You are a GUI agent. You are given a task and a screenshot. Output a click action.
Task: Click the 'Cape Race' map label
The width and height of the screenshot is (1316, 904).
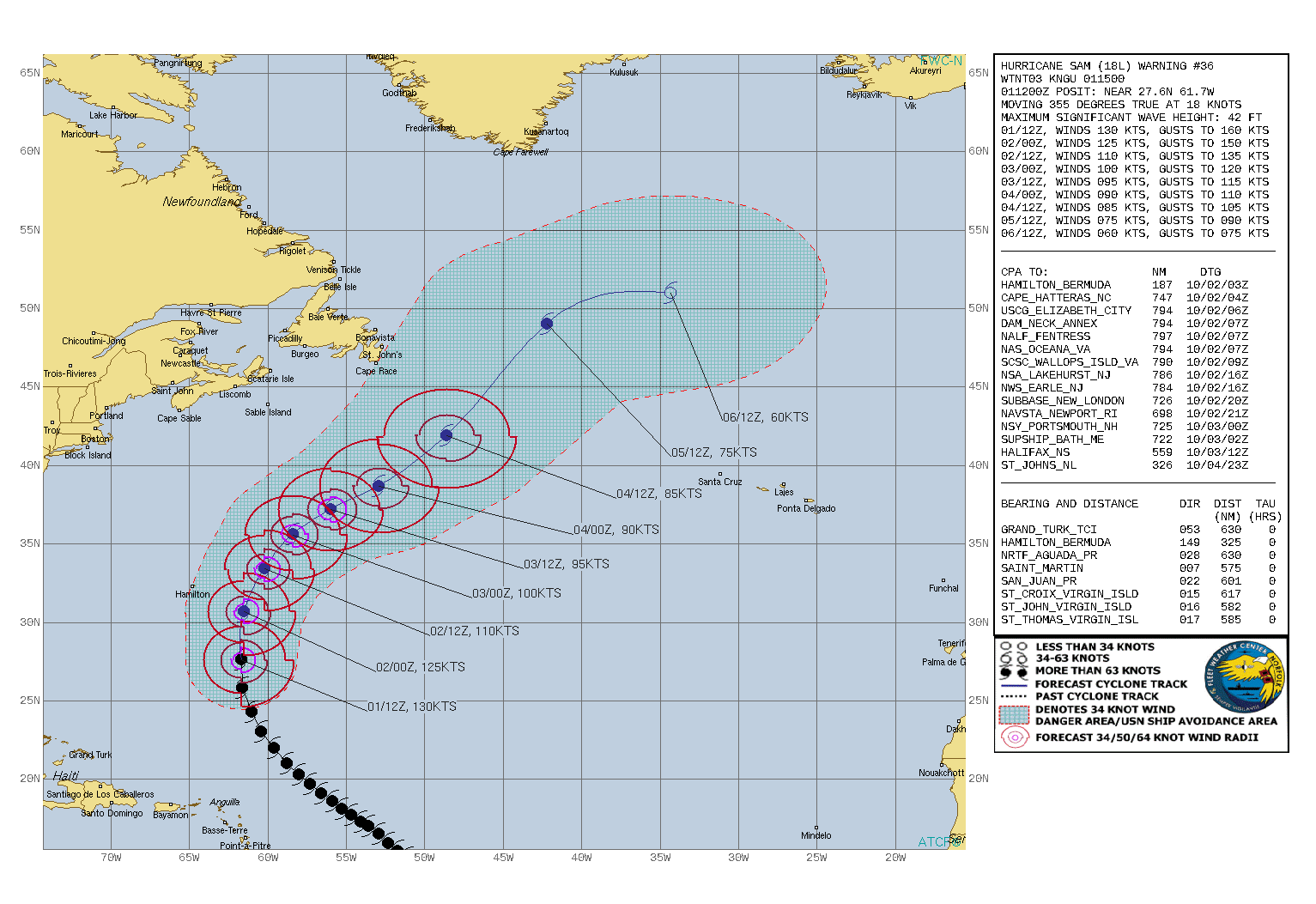click(x=376, y=372)
